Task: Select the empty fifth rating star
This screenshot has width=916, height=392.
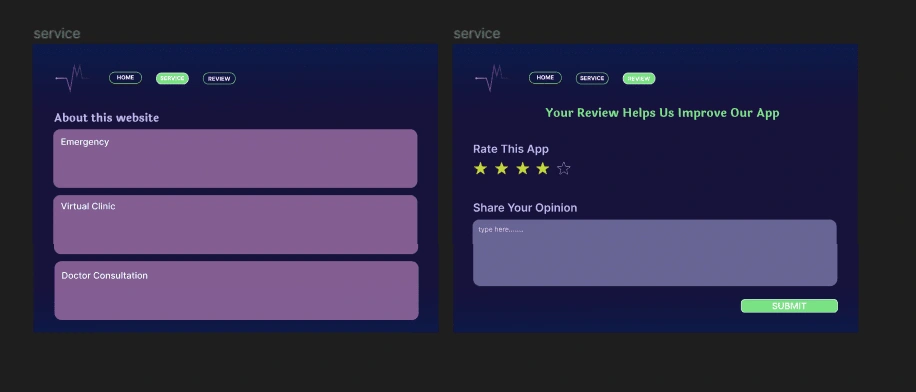Action: point(564,169)
